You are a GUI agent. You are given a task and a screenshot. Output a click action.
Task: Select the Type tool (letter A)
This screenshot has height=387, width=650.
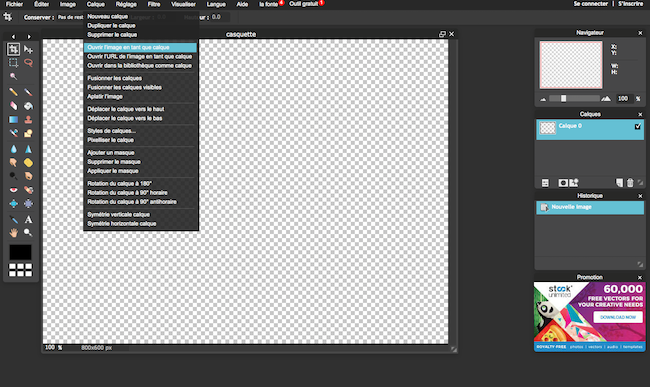pos(28,219)
